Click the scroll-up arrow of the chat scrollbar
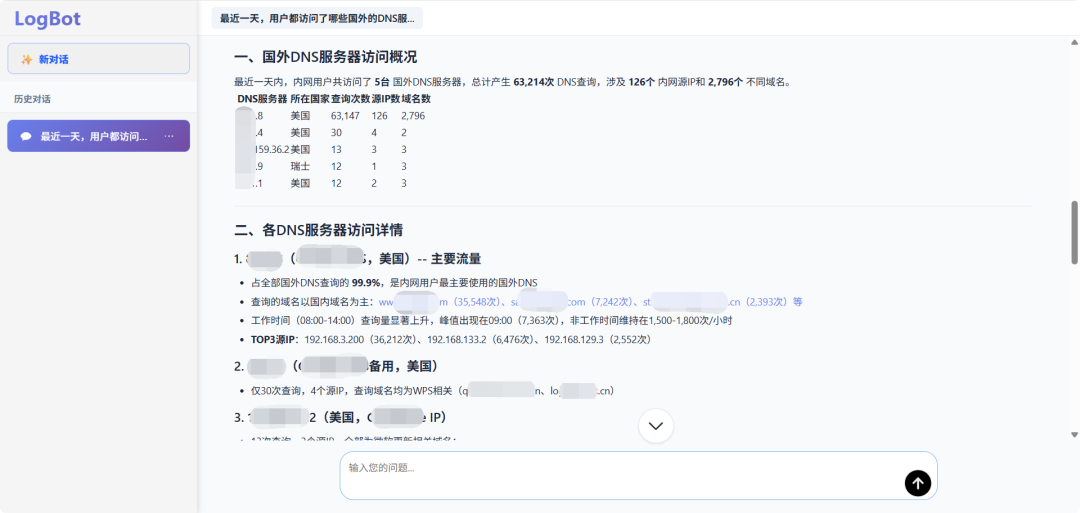The width and height of the screenshot is (1080, 513). click(1074, 41)
